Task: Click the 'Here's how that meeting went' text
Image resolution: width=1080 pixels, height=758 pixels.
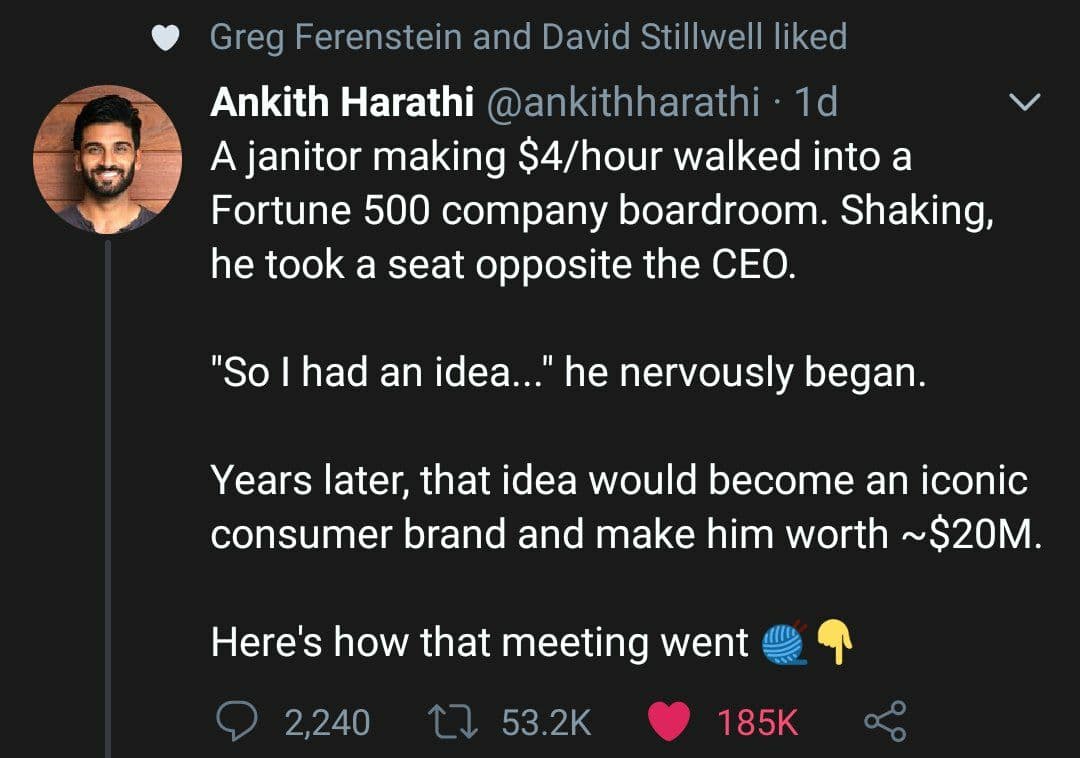Action: click(479, 642)
